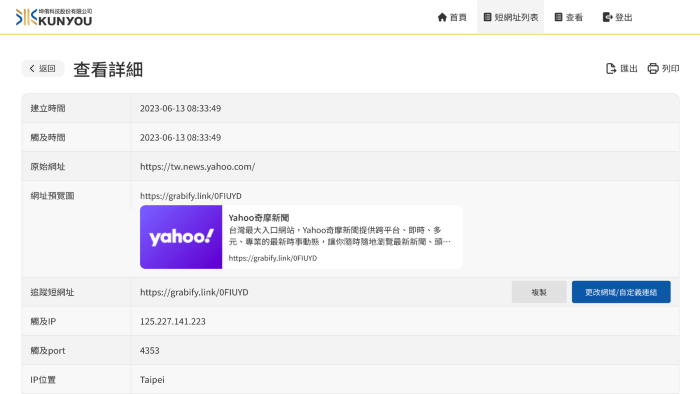Select the IP location value Taipei
The image size is (700, 394).
(152, 380)
